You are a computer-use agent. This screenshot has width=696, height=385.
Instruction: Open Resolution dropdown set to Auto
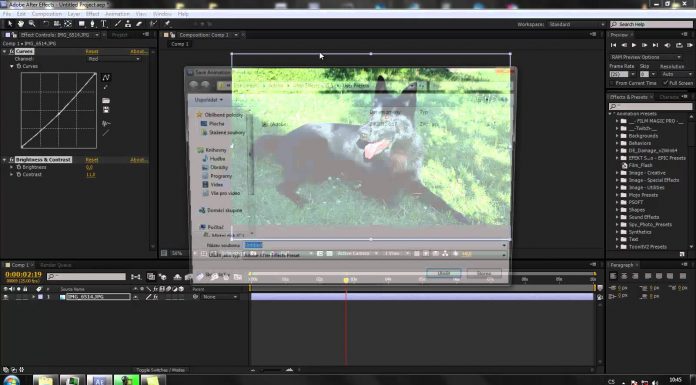point(676,74)
